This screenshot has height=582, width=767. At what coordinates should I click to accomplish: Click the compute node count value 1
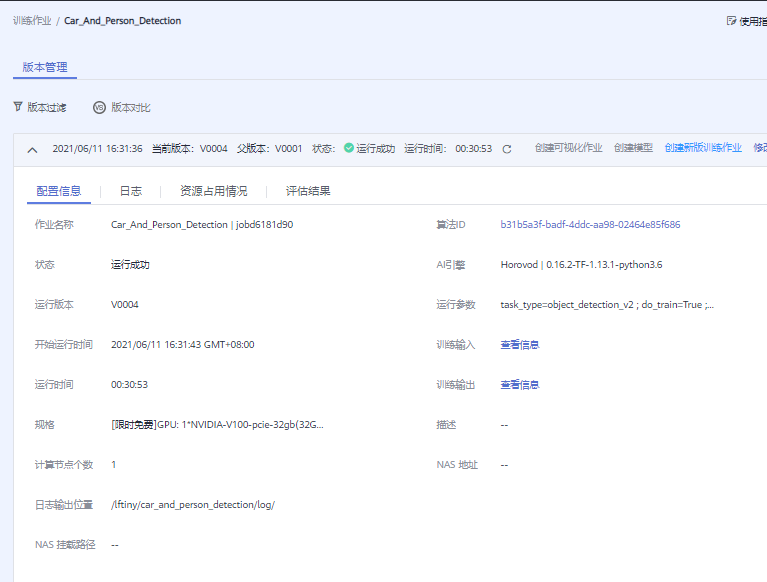(x=113, y=465)
